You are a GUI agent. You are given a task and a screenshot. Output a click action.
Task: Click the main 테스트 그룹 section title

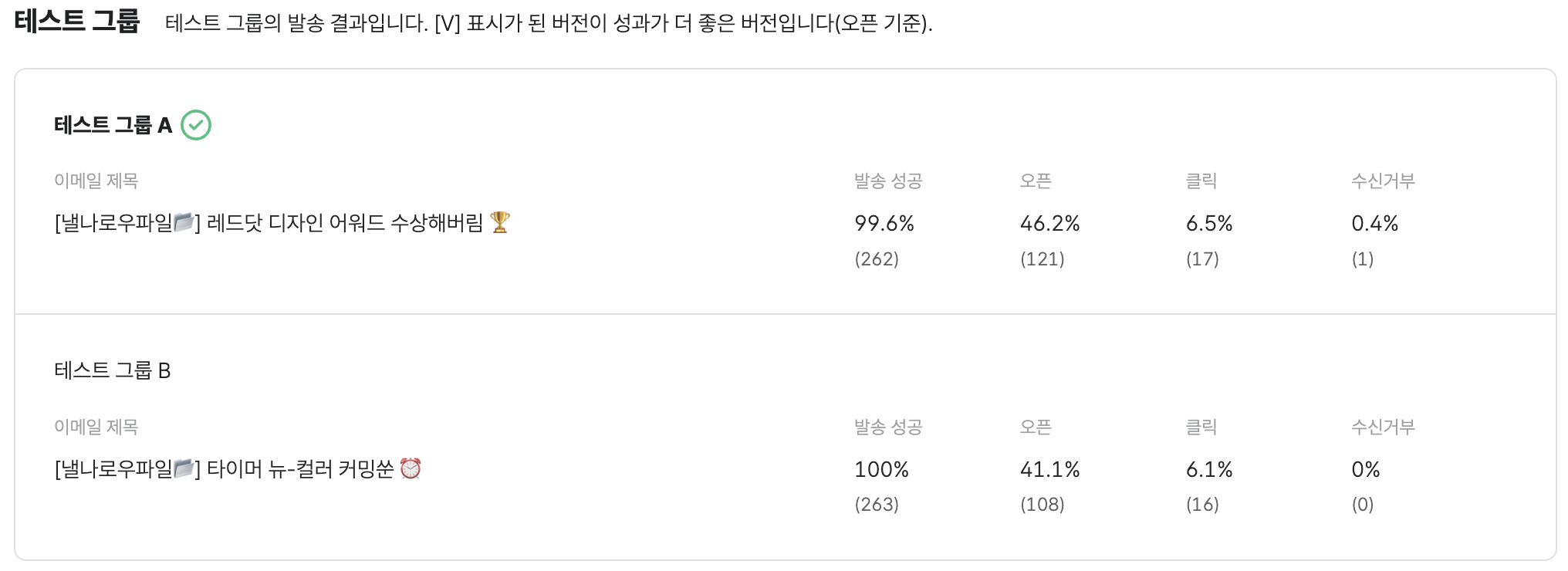(x=76, y=20)
